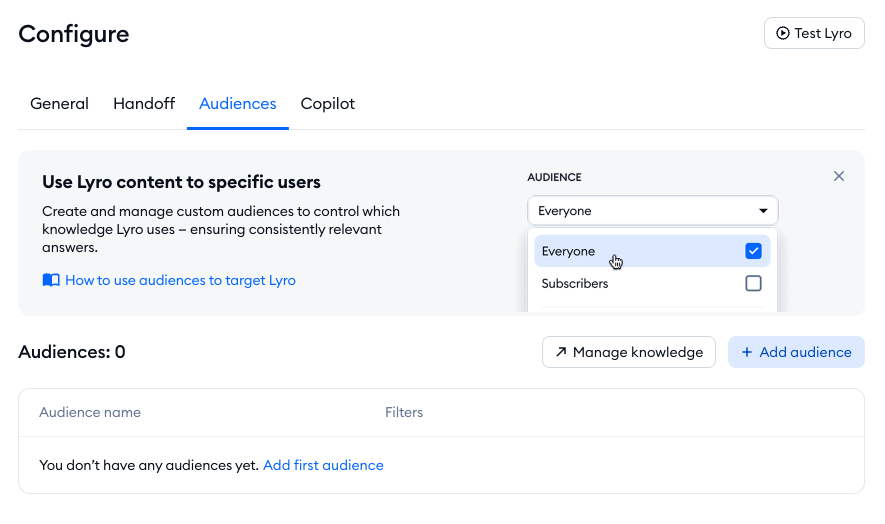
Task: Uncheck the Everyone checkbox
Action: [x=753, y=251]
